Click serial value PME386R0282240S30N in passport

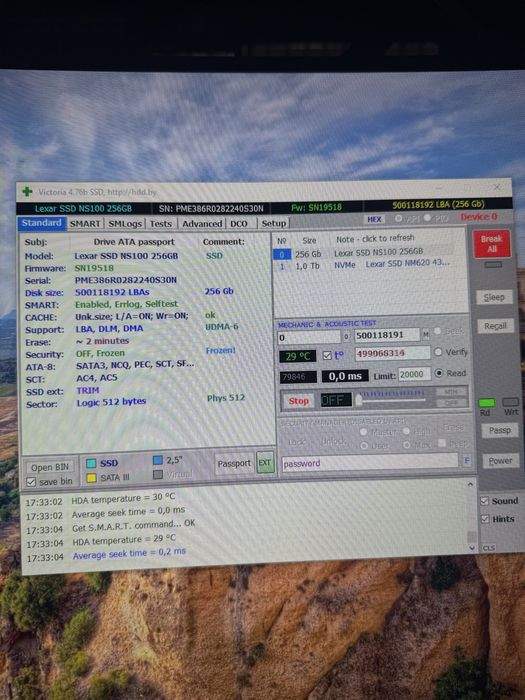coord(125,280)
